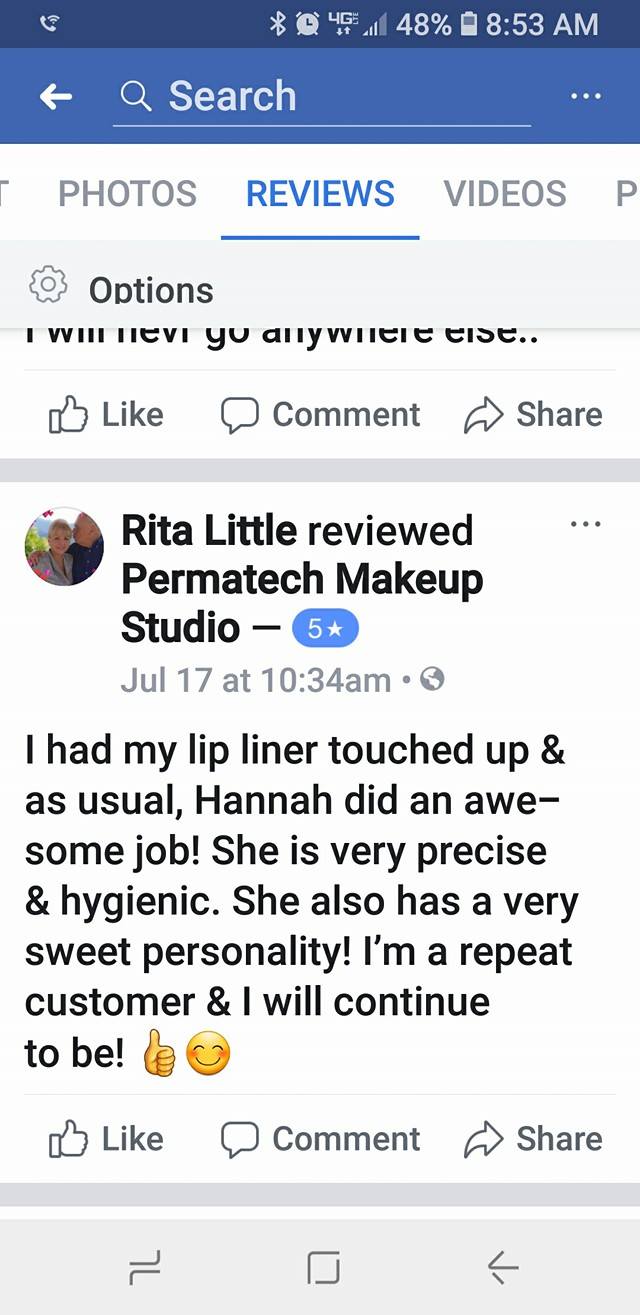Tap the search magnifier icon
This screenshot has height=1315, width=640.
(135, 97)
